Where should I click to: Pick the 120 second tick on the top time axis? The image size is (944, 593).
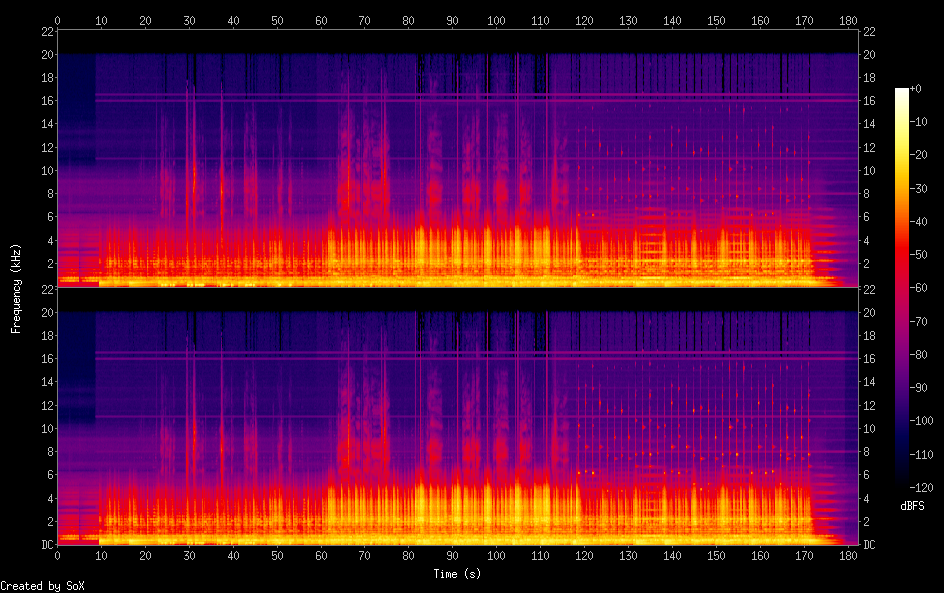pos(584,19)
